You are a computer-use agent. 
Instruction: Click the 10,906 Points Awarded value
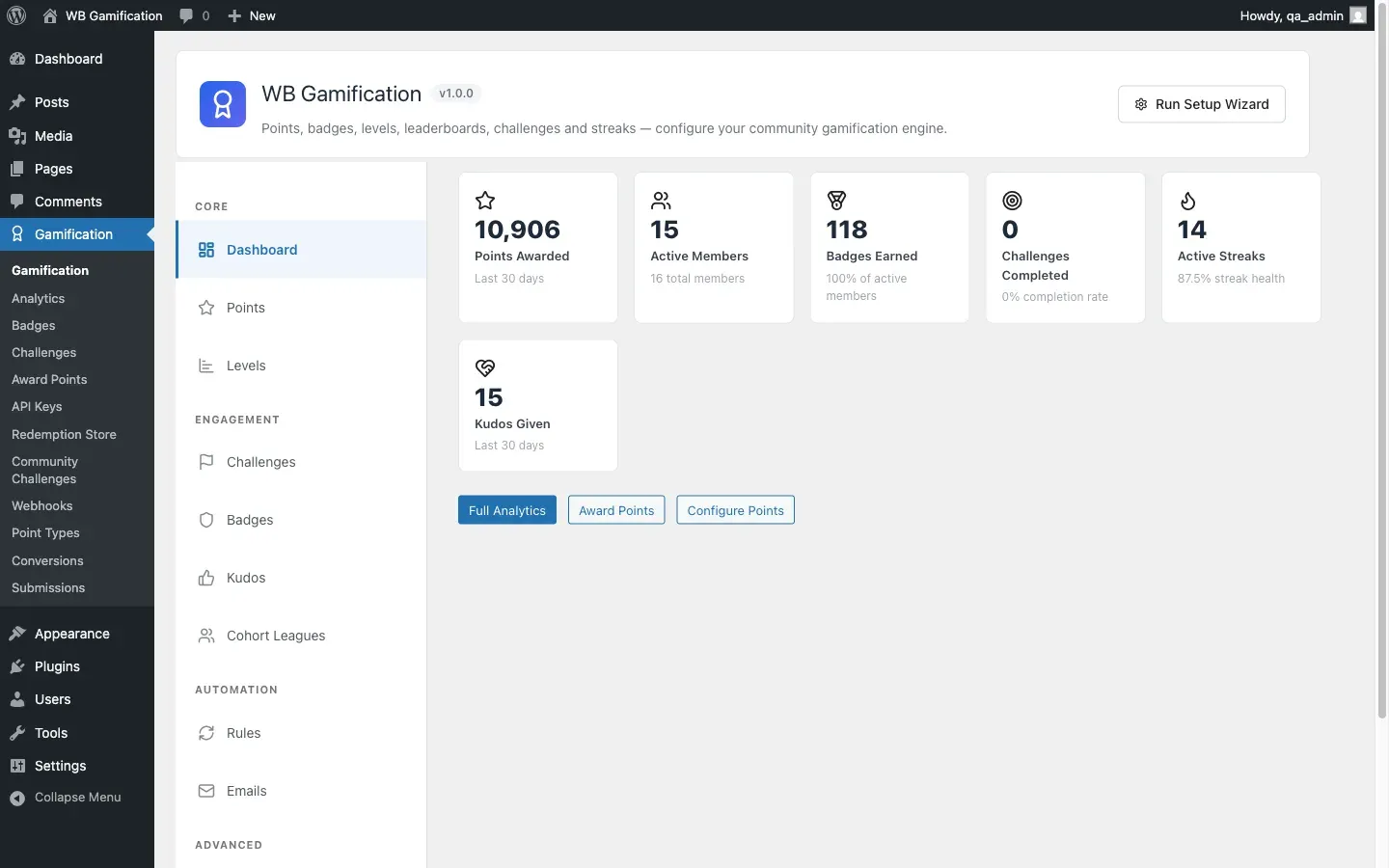click(518, 230)
